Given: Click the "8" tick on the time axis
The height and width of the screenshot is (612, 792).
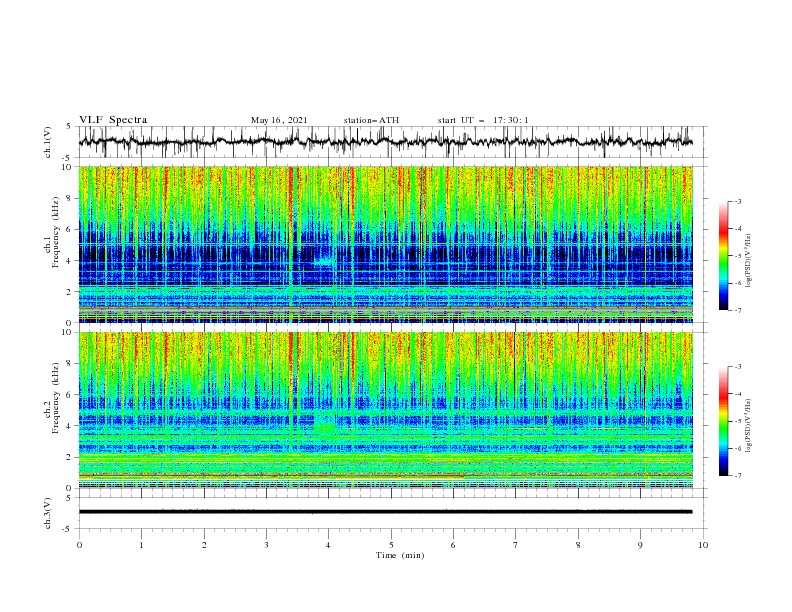Looking at the screenshot, I should click(x=578, y=545).
